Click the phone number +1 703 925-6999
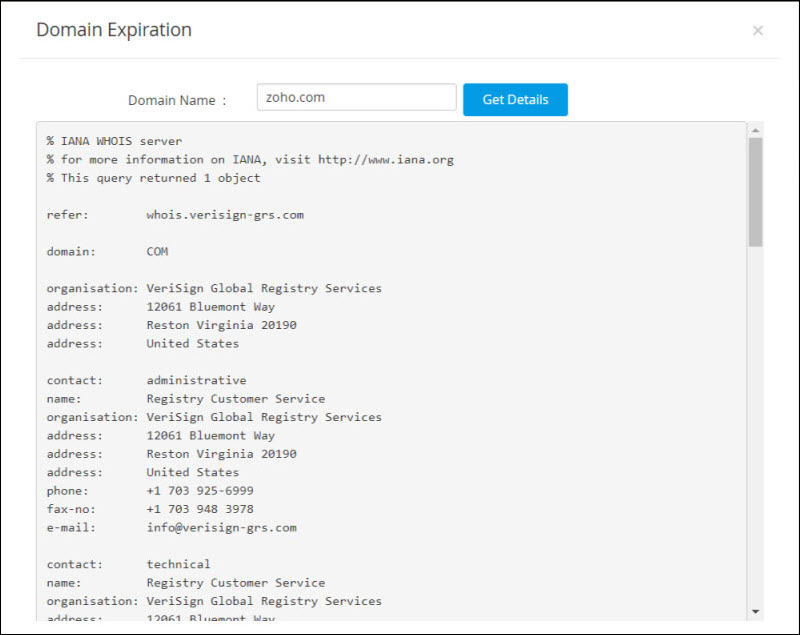 (x=200, y=491)
